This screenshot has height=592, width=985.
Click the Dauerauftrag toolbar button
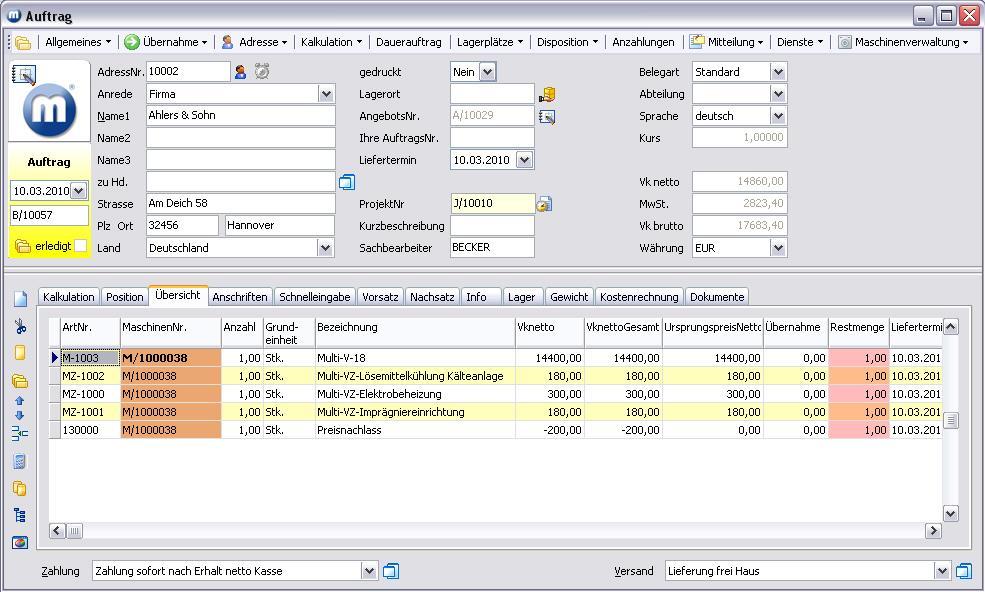pyautogui.click(x=408, y=42)
